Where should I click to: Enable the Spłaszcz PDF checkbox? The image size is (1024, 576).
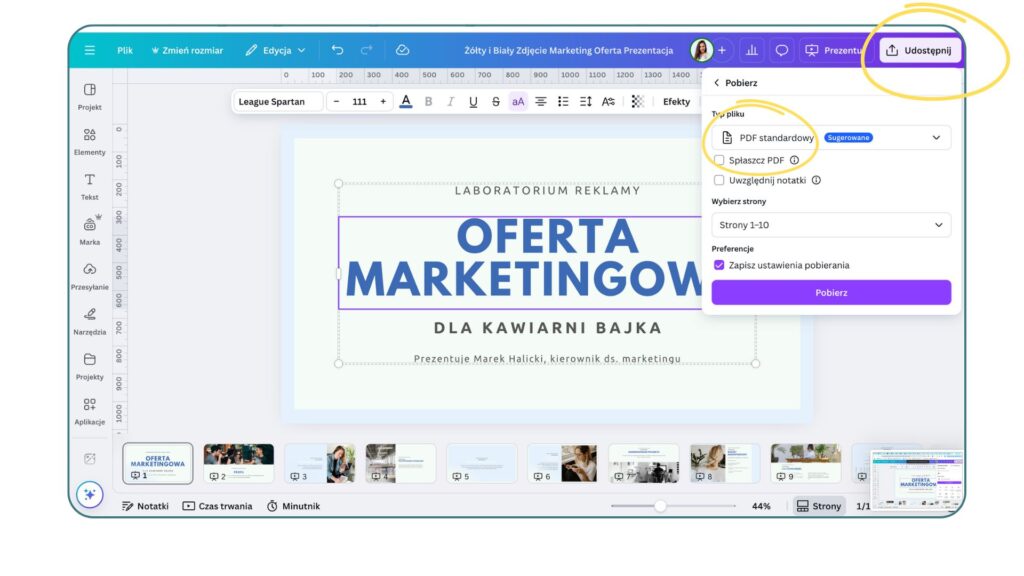[x=719, y=160]
